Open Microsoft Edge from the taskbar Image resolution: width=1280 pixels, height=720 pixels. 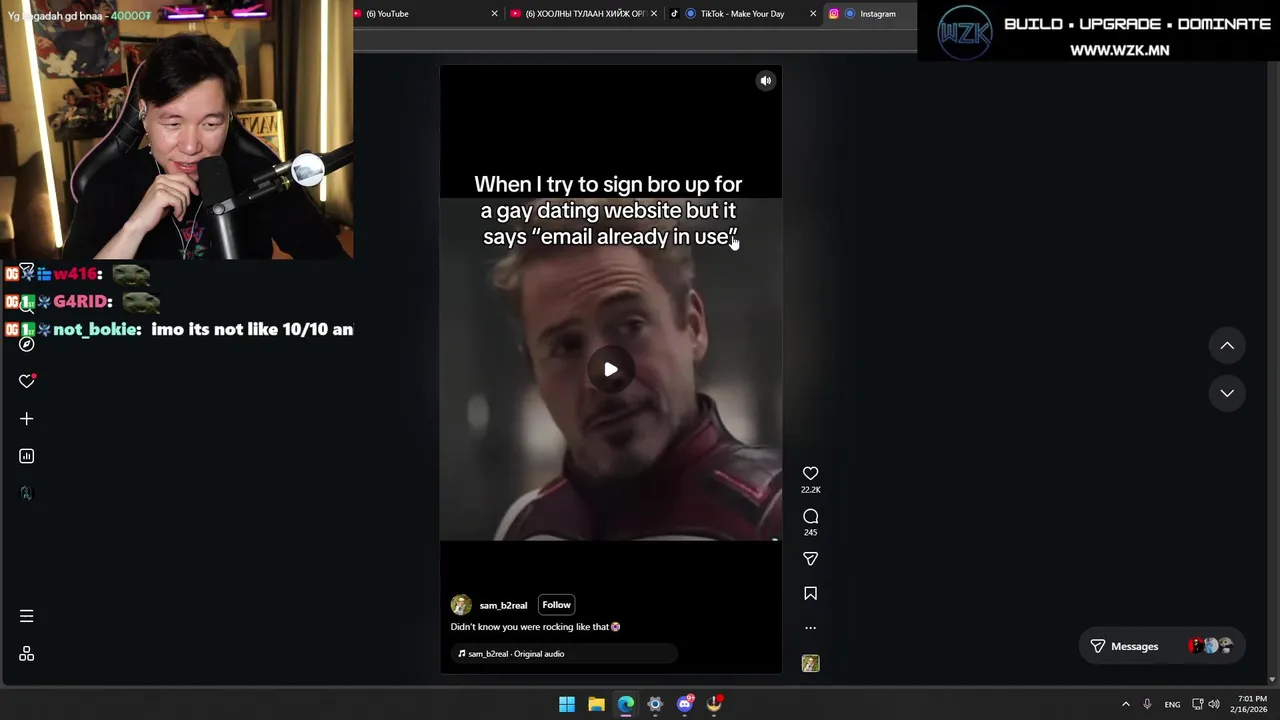tap(626, 704)
